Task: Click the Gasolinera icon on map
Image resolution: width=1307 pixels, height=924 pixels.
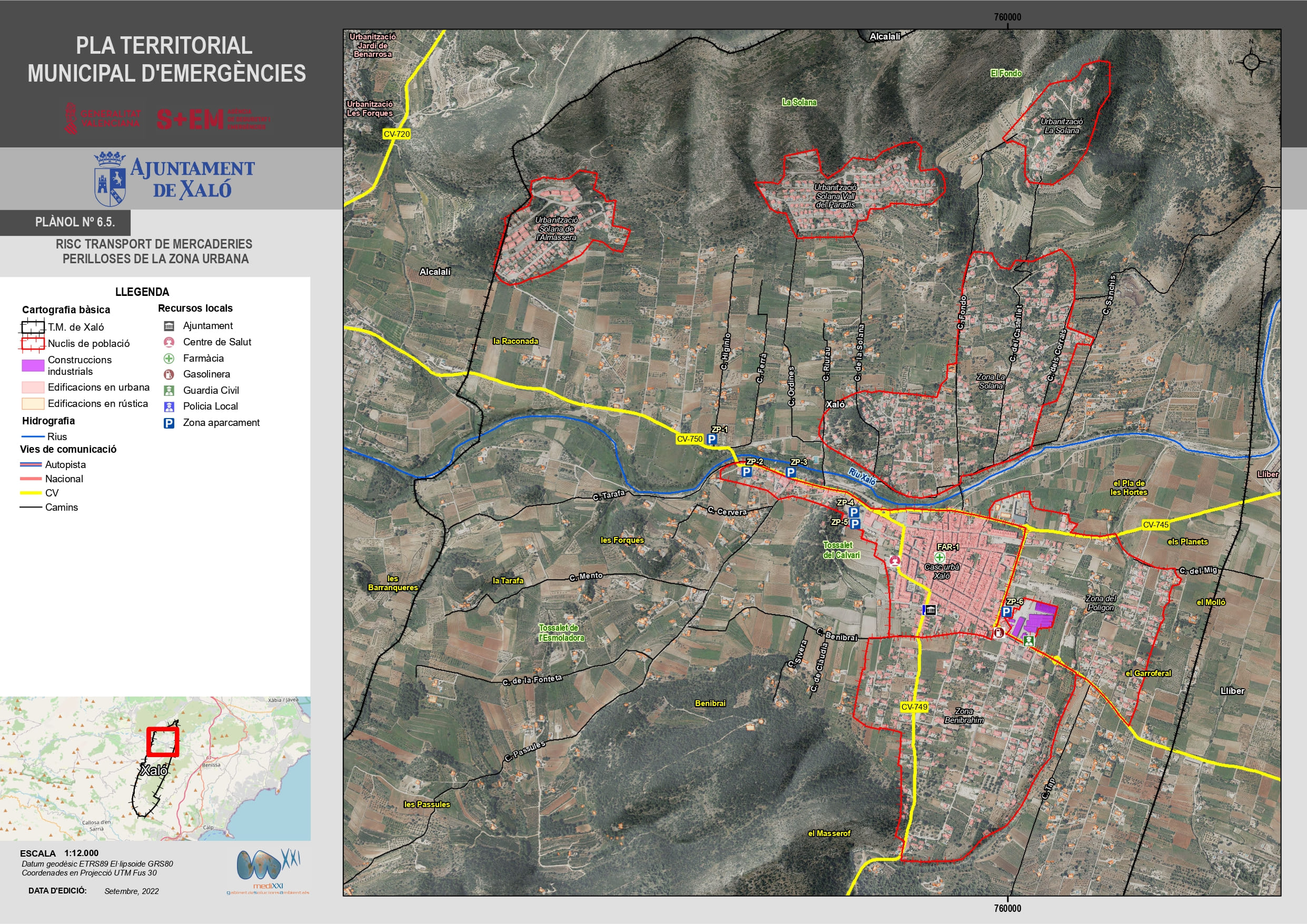Action: pos(998,632)
